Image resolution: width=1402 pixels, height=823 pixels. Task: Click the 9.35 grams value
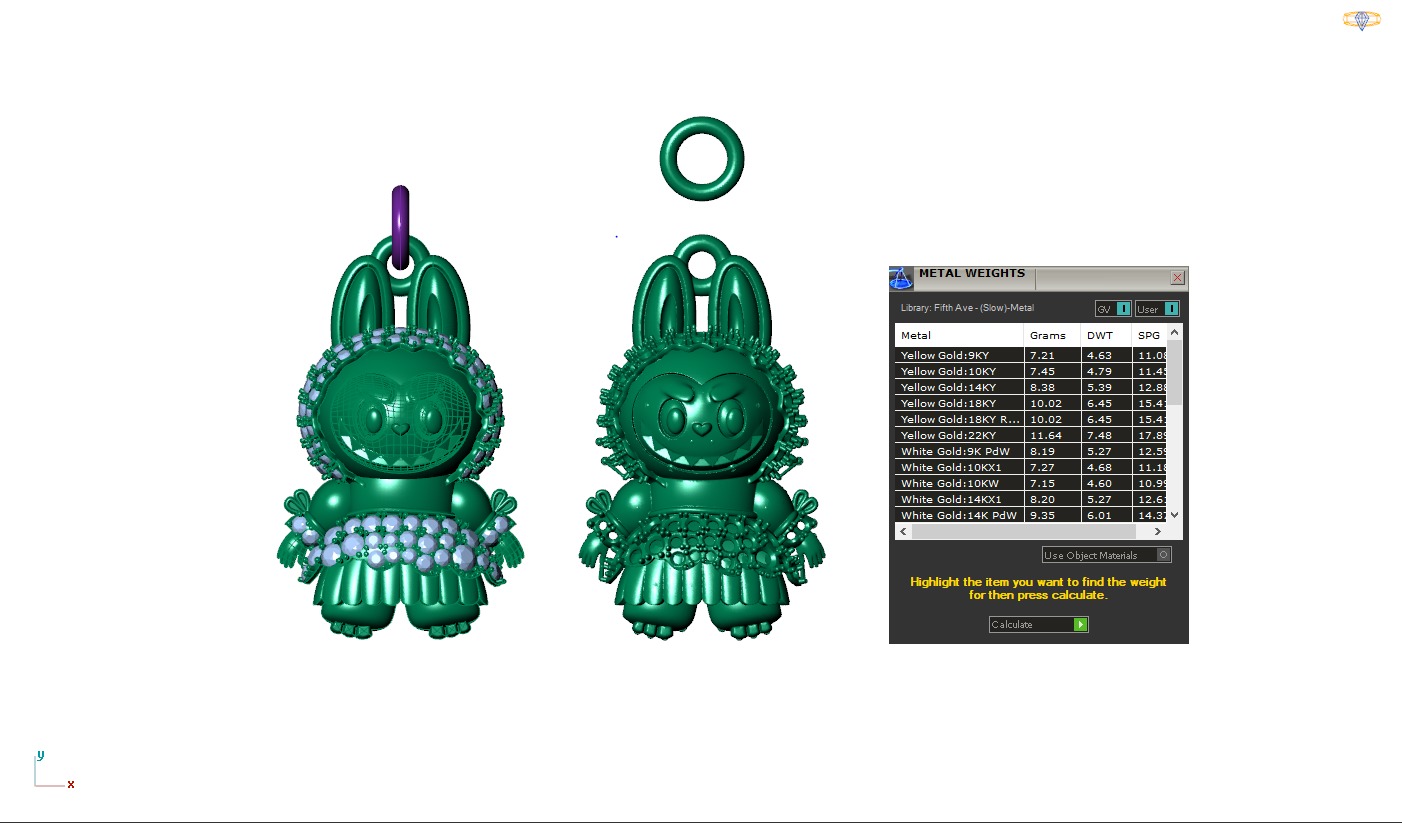1042,515
